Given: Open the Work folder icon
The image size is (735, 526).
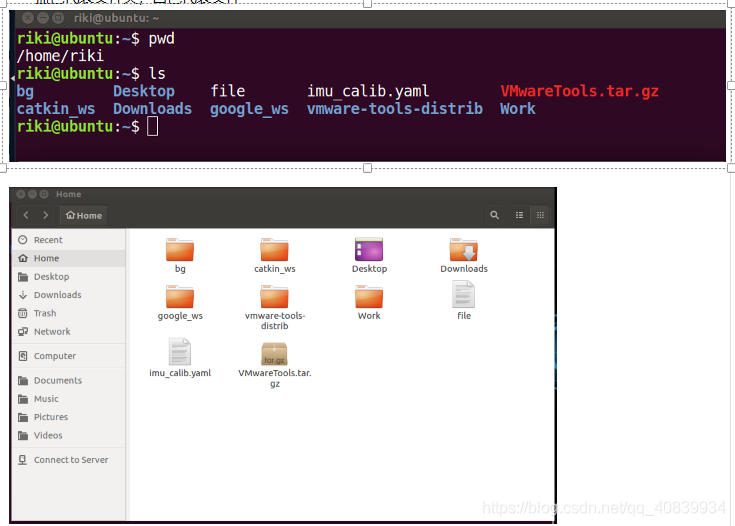Looking at the screenshot, I should (369, 297).
